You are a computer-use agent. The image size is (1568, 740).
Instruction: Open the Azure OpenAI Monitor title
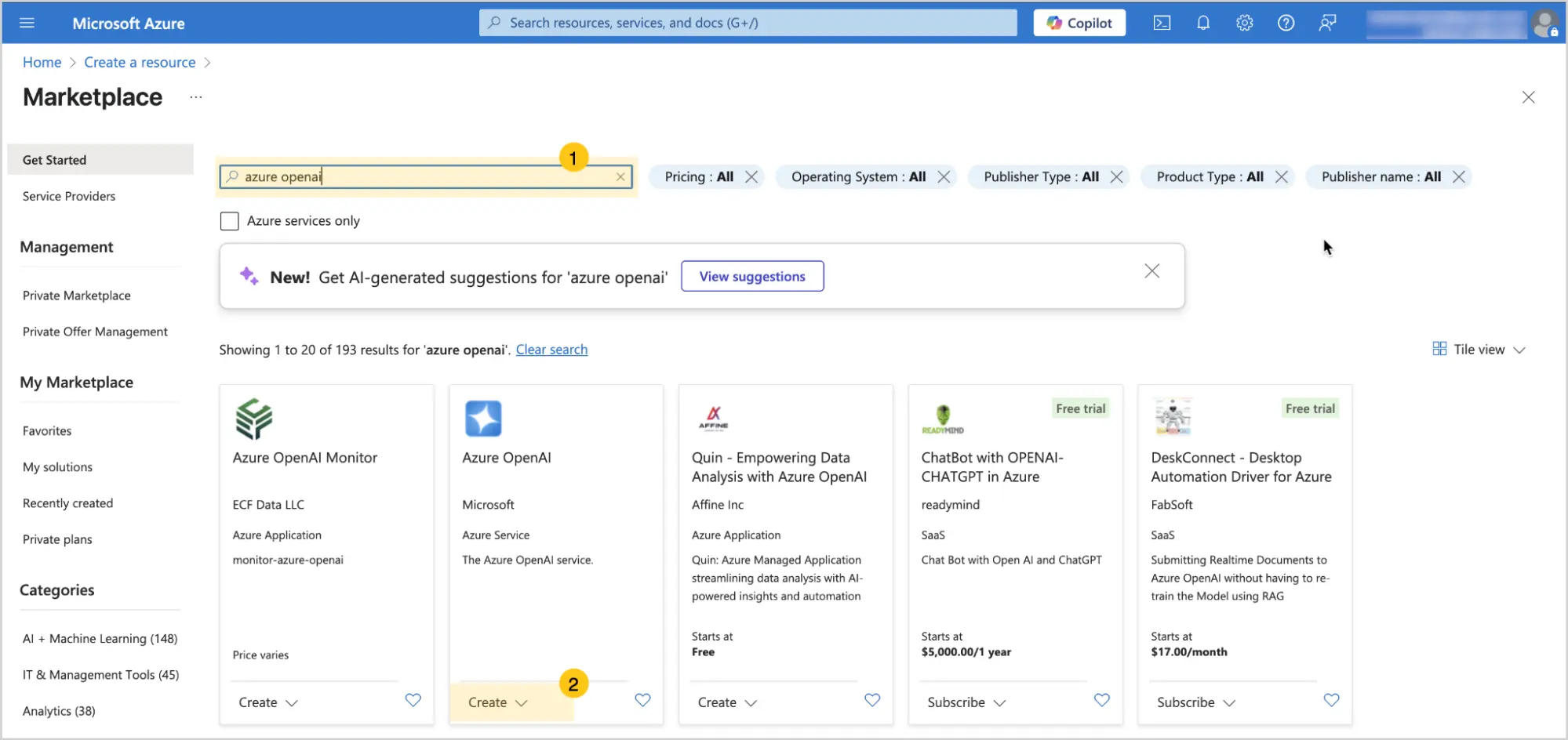tap(305, 458)
